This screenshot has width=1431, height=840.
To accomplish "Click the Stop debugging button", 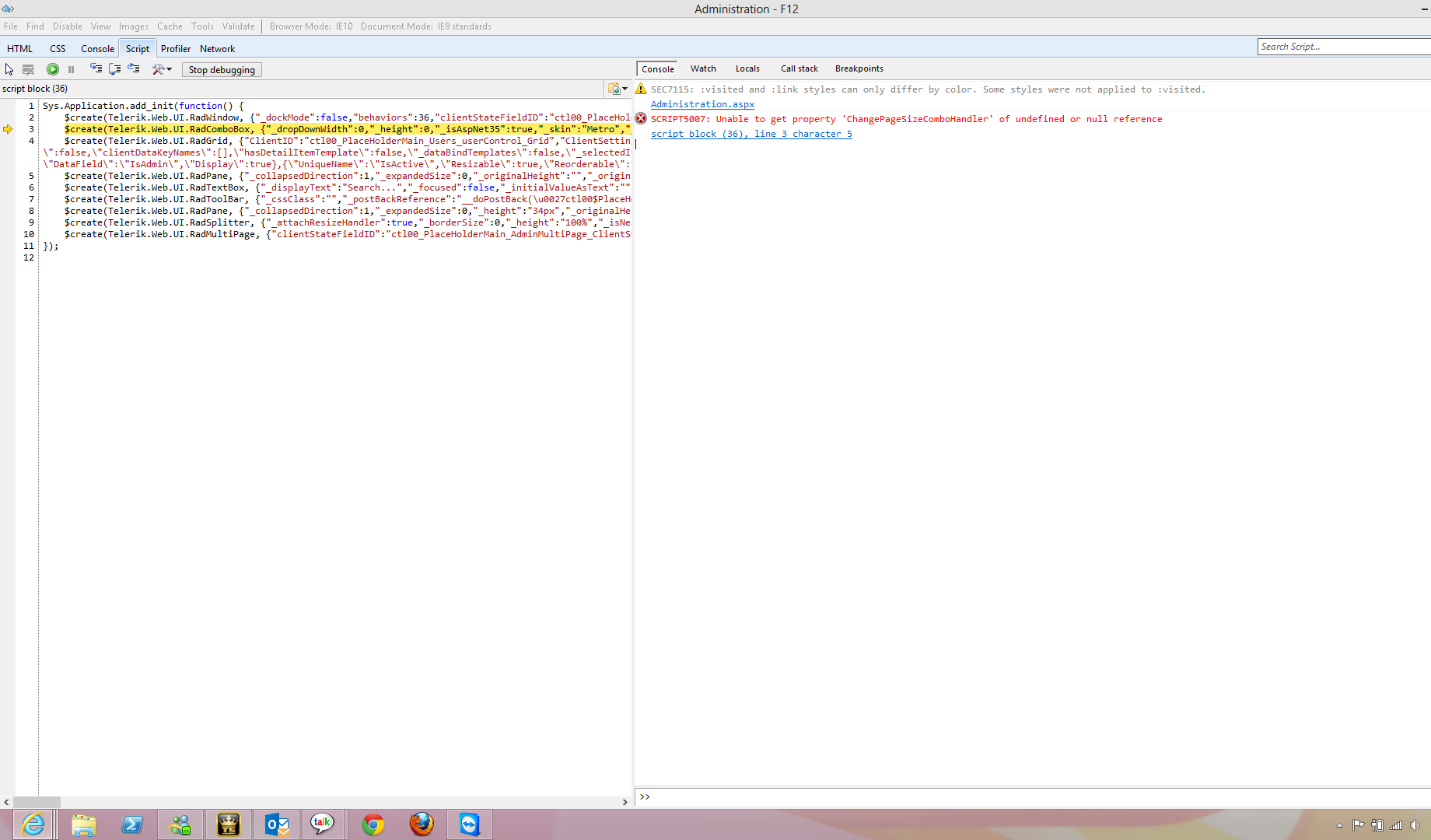I will point(222,70).
